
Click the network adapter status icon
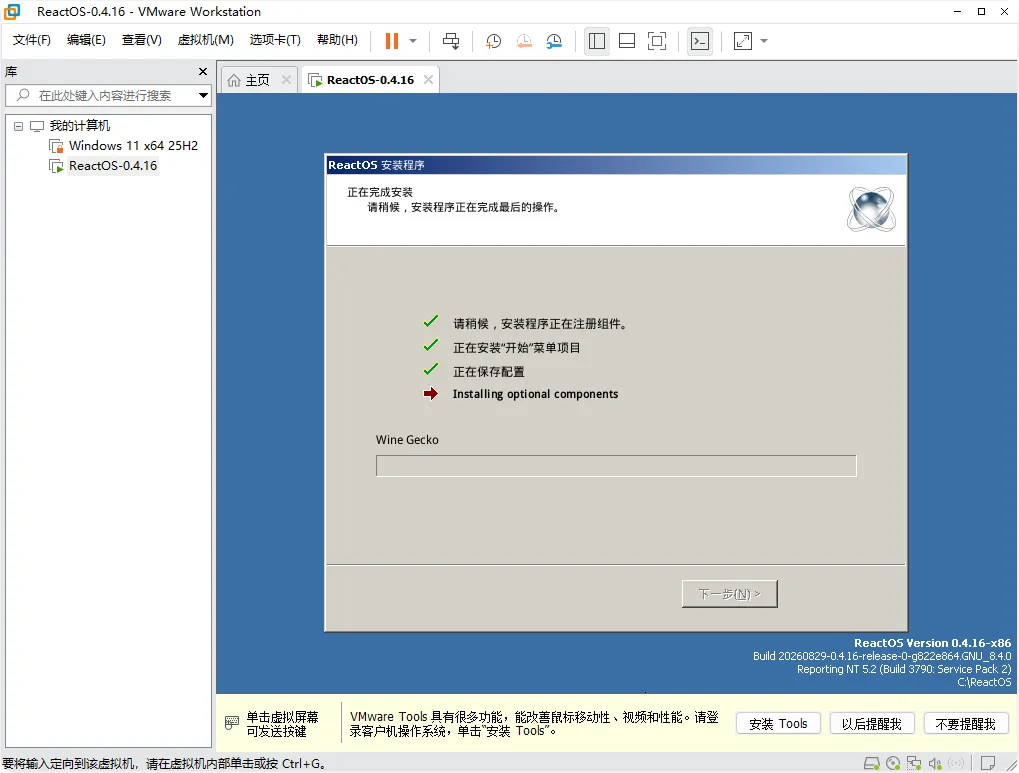click(x=914, y=763)
